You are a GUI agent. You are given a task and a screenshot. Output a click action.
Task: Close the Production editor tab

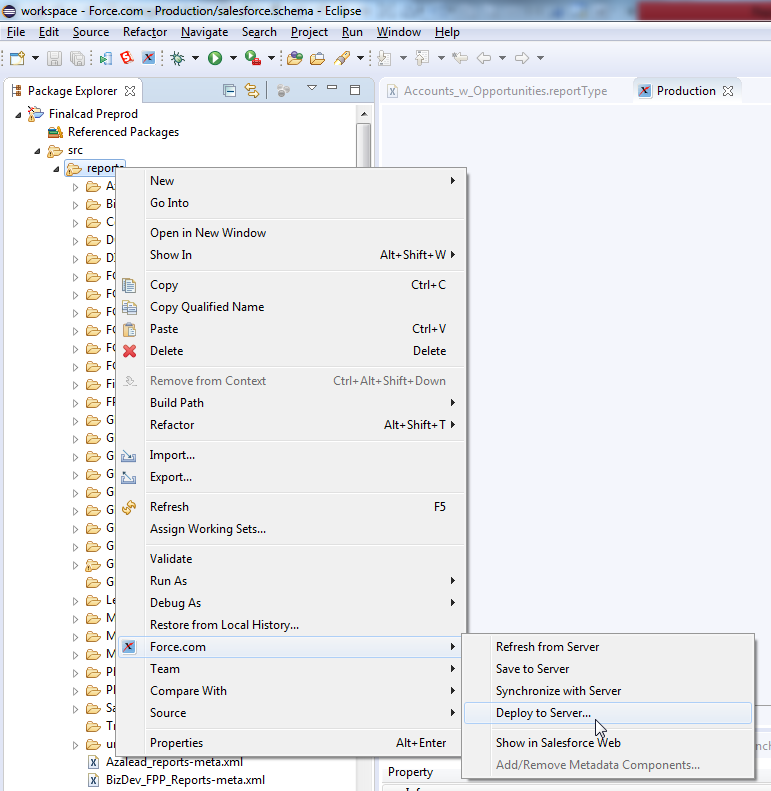728,91
